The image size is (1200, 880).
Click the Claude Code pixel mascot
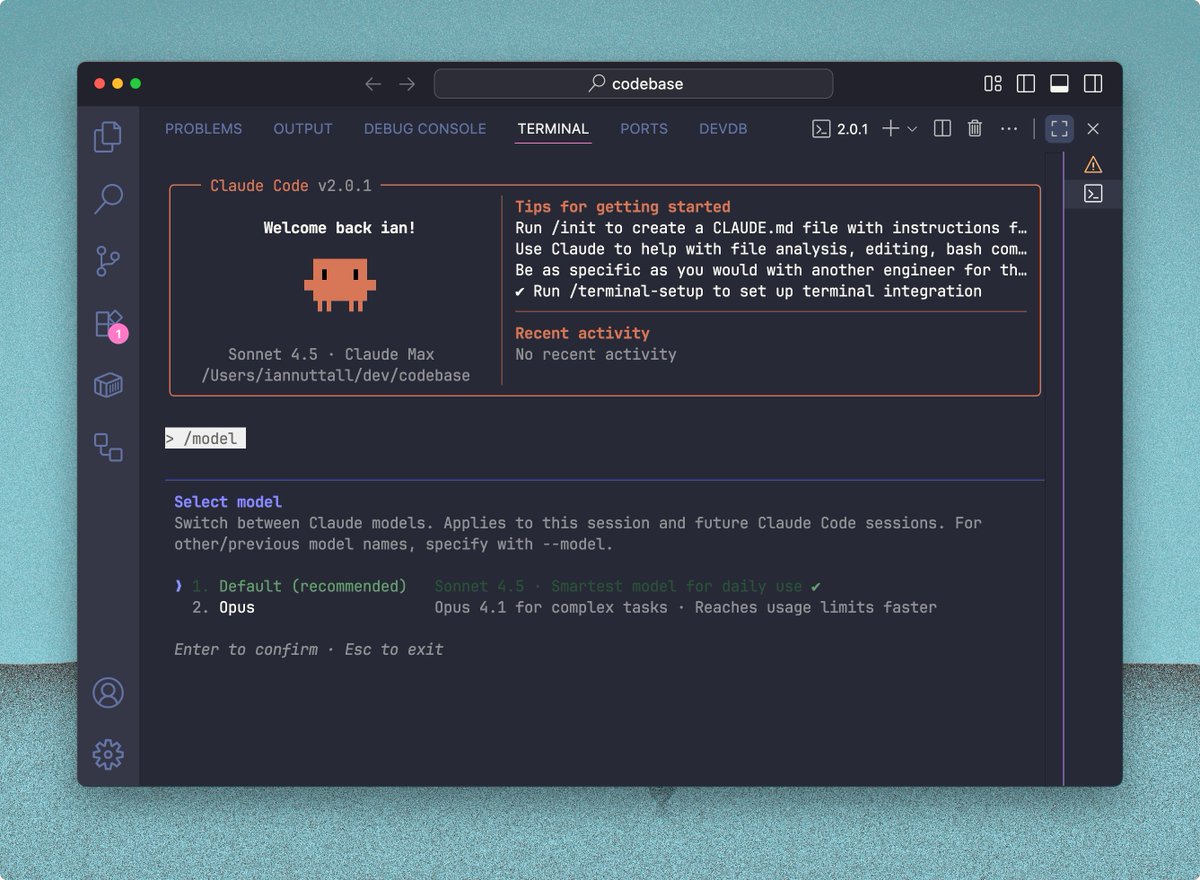[340, 285]
